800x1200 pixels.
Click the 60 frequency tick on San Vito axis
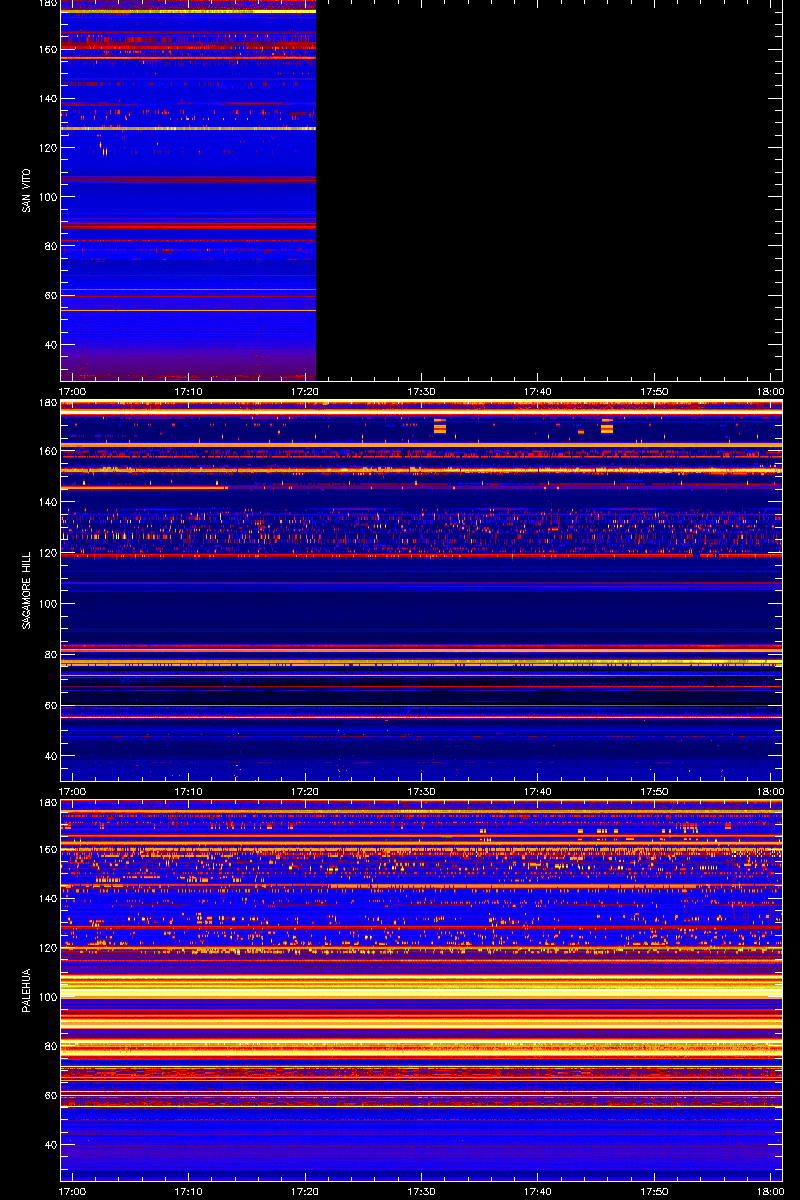coord(50,295)
